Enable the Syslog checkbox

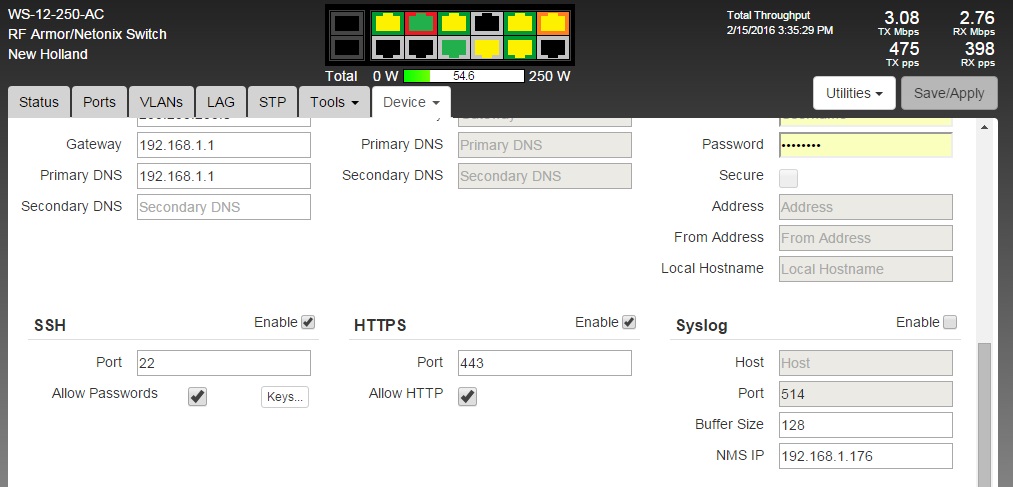point(950,322)
